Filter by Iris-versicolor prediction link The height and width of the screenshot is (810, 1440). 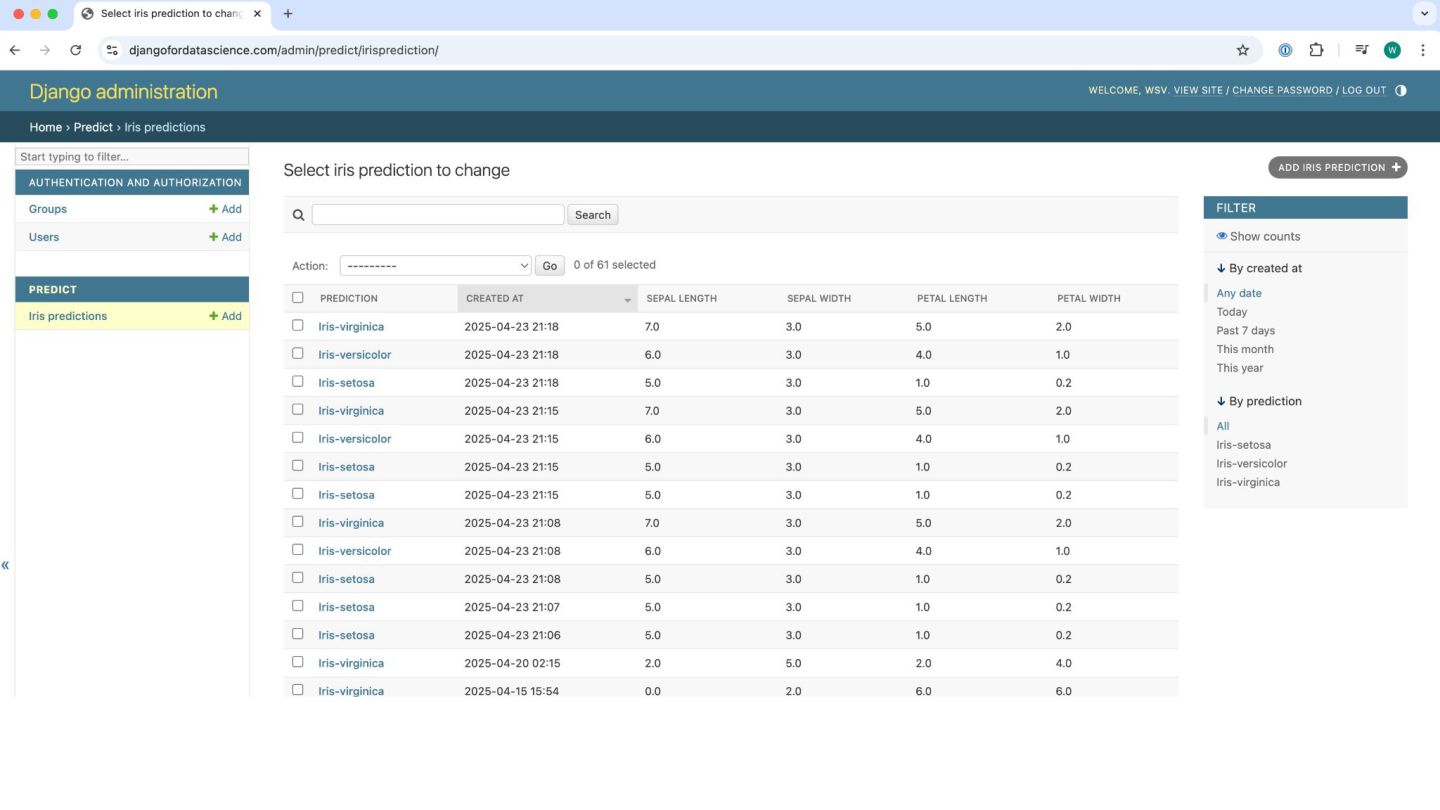[x=1251, y=464]
